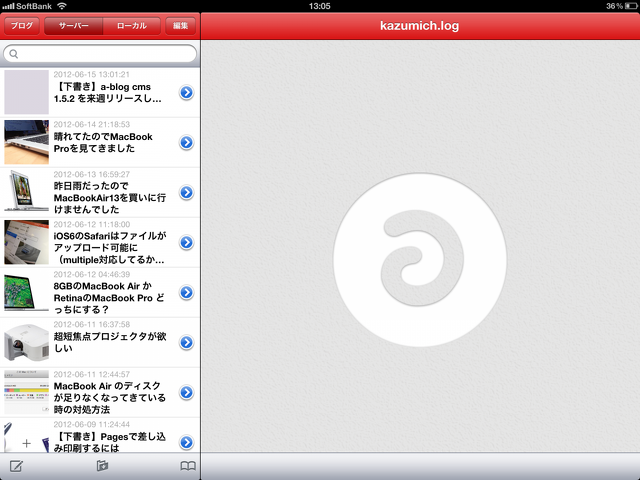Screen dimensions: 640x480
Task: Open details arrow for 超短焦点プロジェクタ post
Action: pyautogui.click(x=186, y=342)
